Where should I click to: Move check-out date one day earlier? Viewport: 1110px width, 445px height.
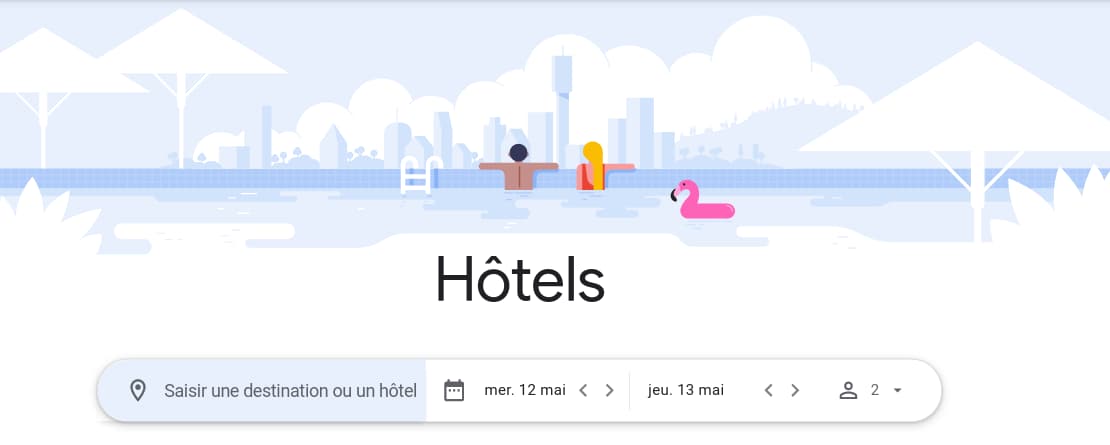click(769, 391)
